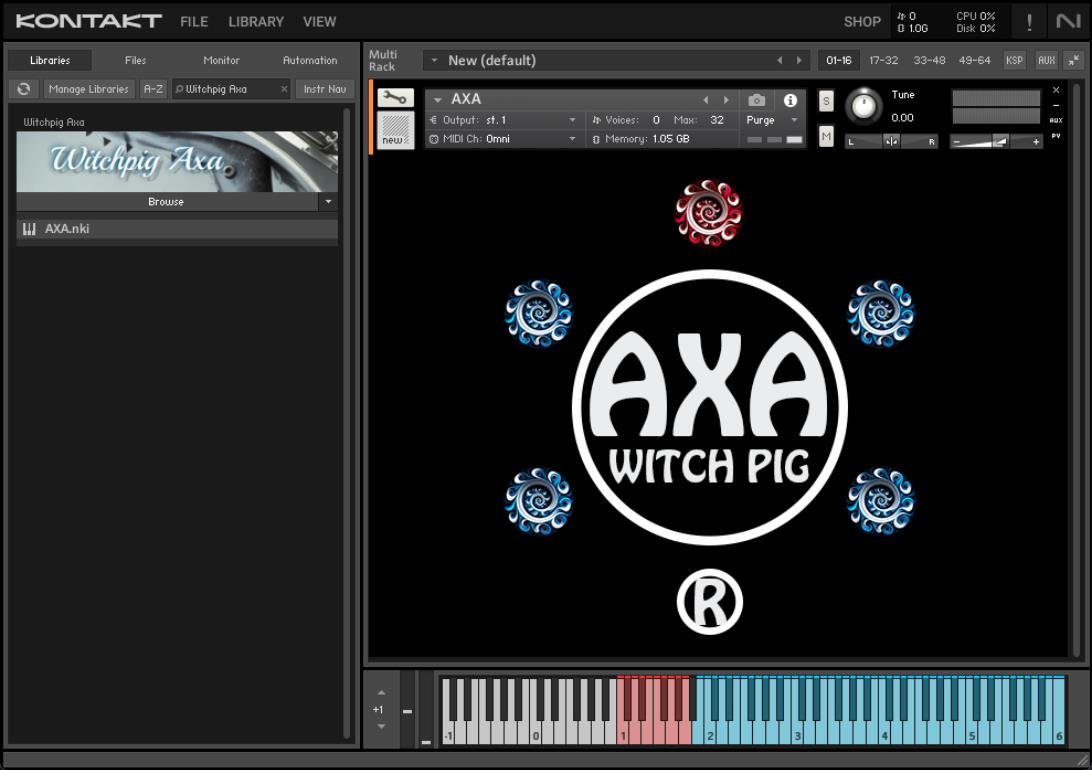The width and height of the screenshot is (1092, 770).
Task: Adjust the instrument volume slider
Action: point(996,142)
